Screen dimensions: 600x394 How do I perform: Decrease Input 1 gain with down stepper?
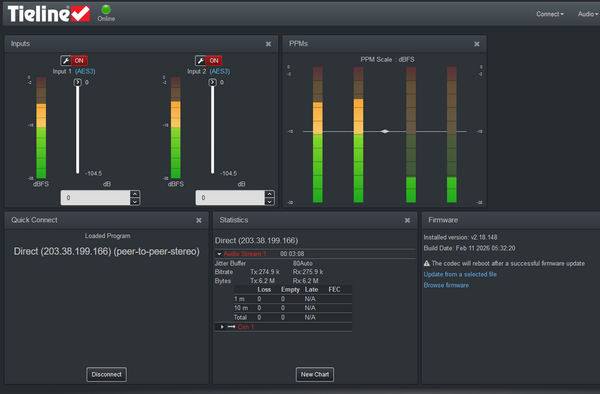135,202
